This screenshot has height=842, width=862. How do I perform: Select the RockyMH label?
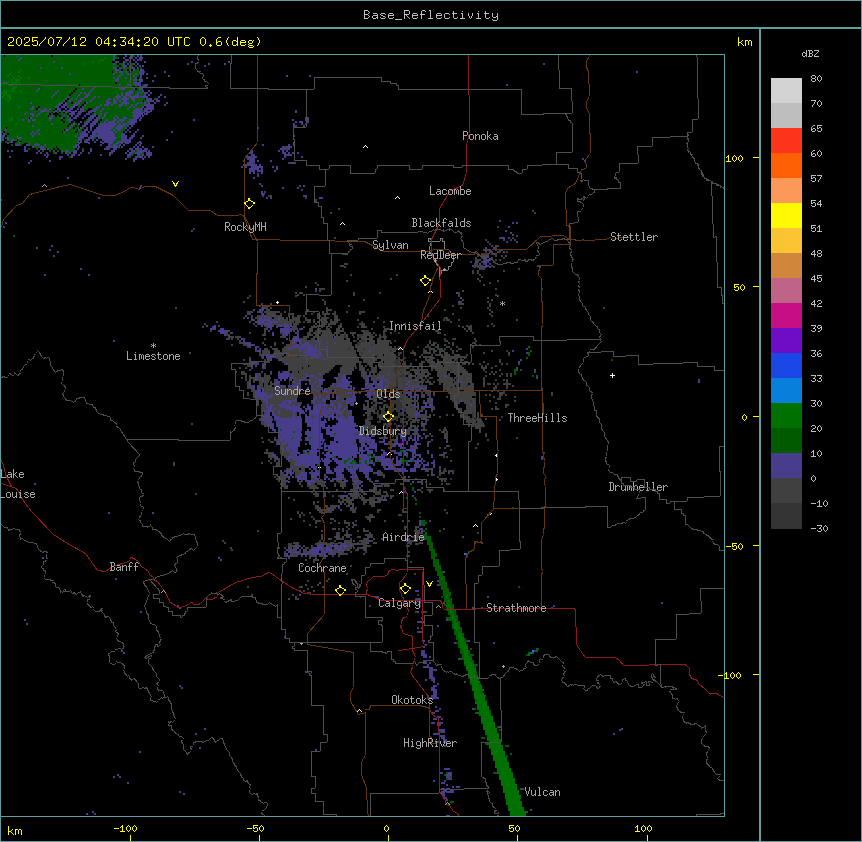click(245, 227)
